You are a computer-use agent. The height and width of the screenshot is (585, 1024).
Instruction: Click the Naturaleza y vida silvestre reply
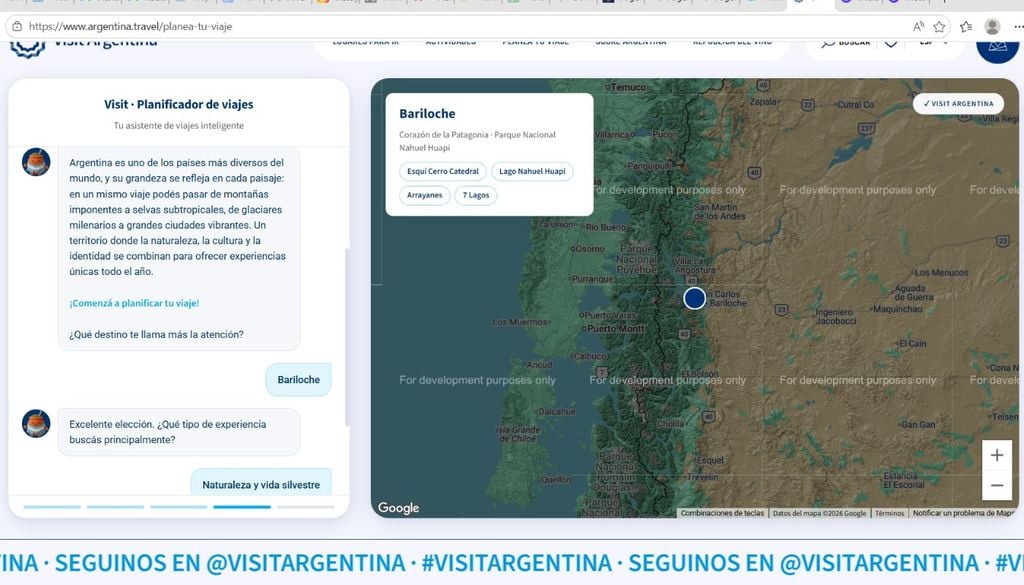261,484
